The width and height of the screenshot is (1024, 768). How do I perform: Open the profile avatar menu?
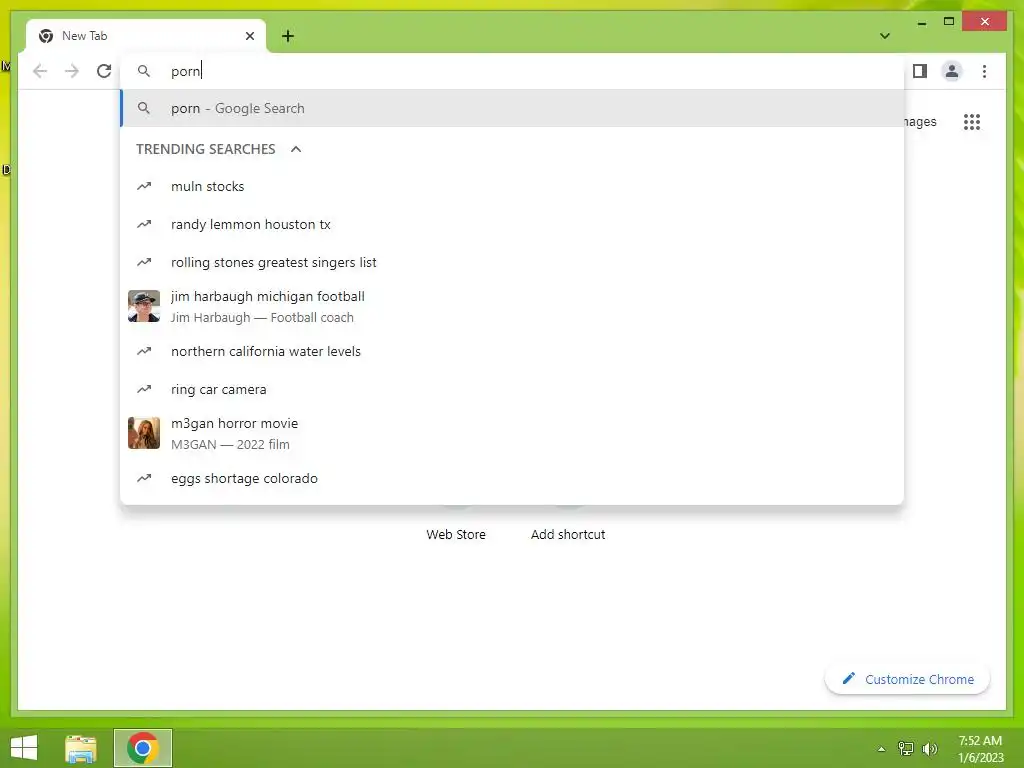(952, 71)
